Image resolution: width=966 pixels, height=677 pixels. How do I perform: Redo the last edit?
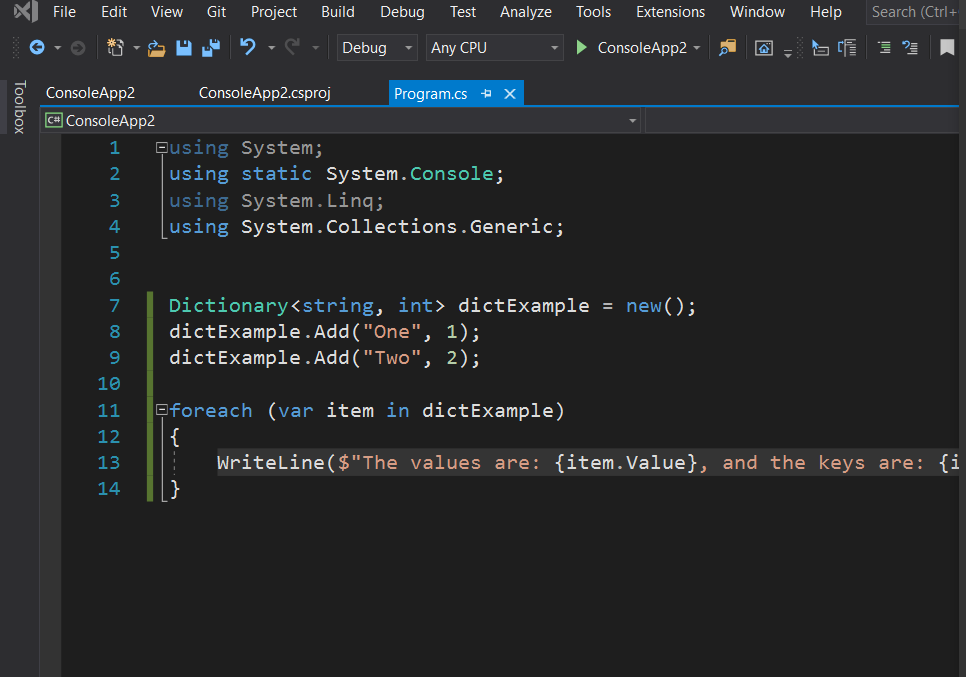[292, 47]
